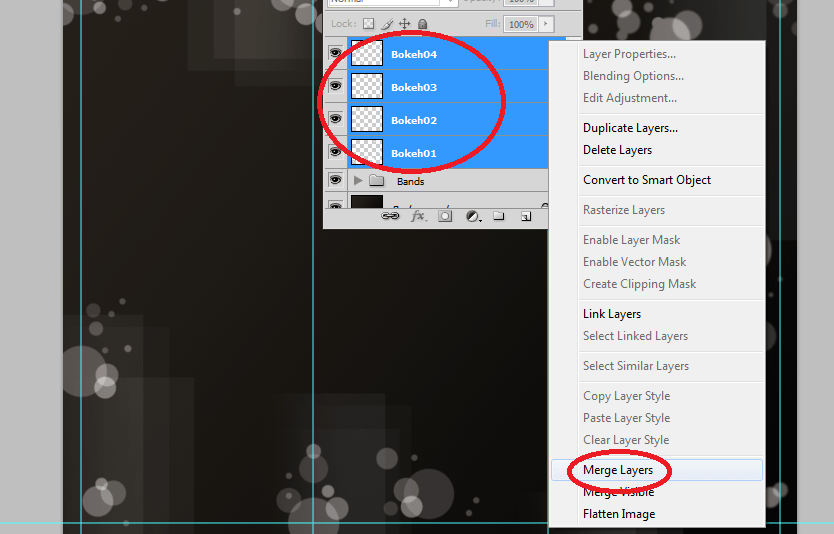Toggle visibility of Bokeh02 layer
Viewport: 834px width, 534px height.
pos(335,119)
